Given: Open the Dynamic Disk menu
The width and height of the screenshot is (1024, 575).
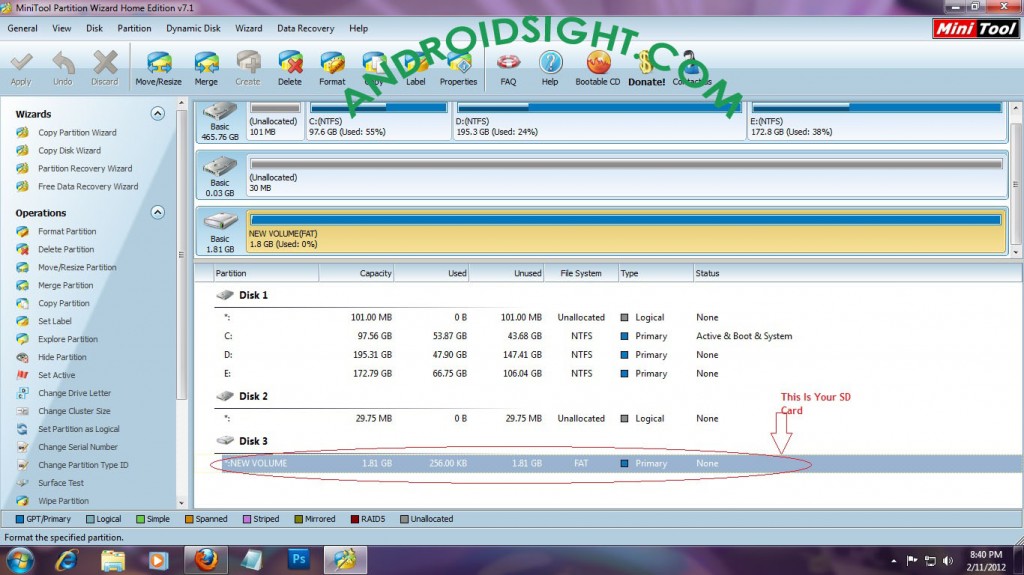Looking at the screenshot, I should (193, 29).
